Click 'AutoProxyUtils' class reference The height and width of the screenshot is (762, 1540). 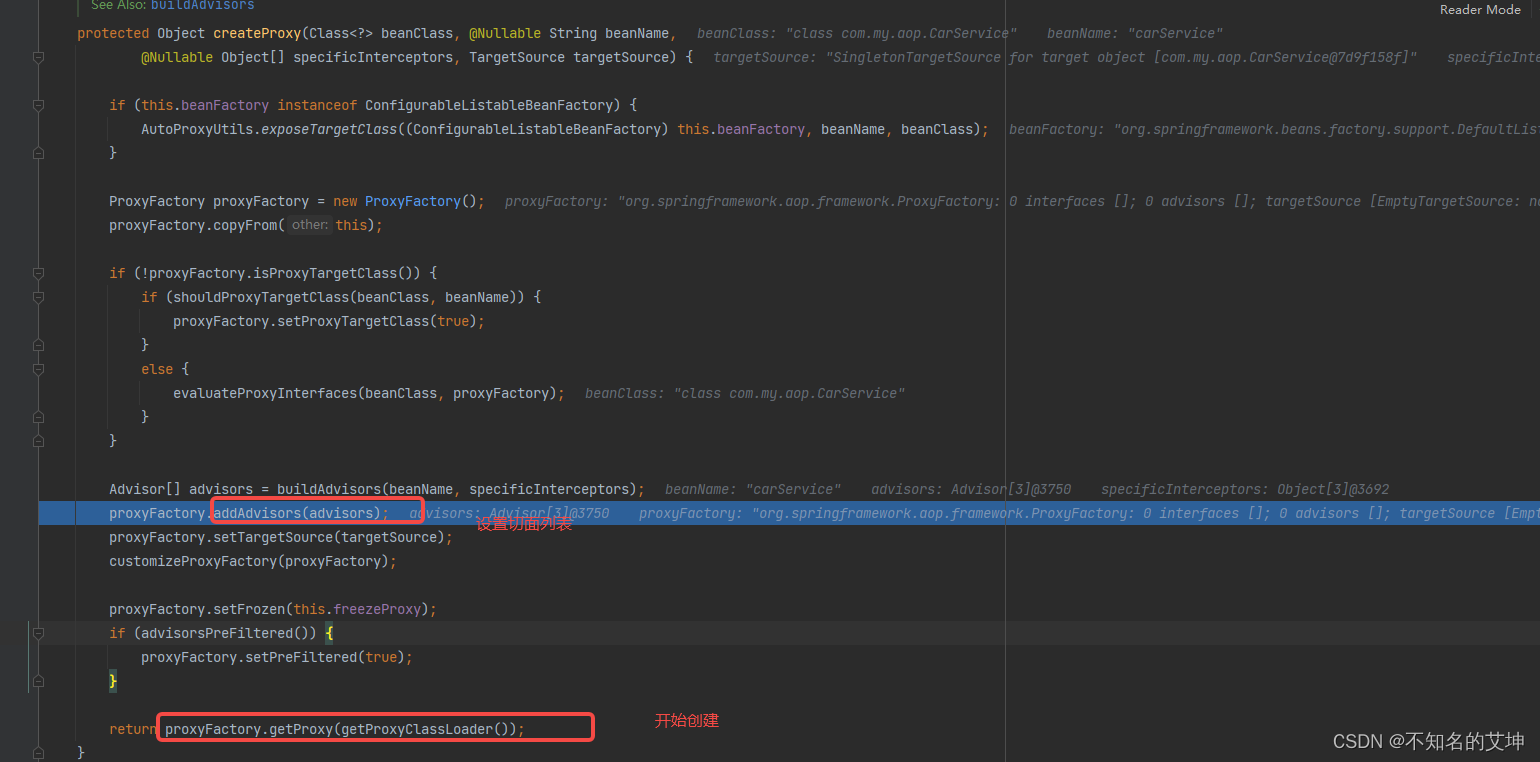pos(197,129)
